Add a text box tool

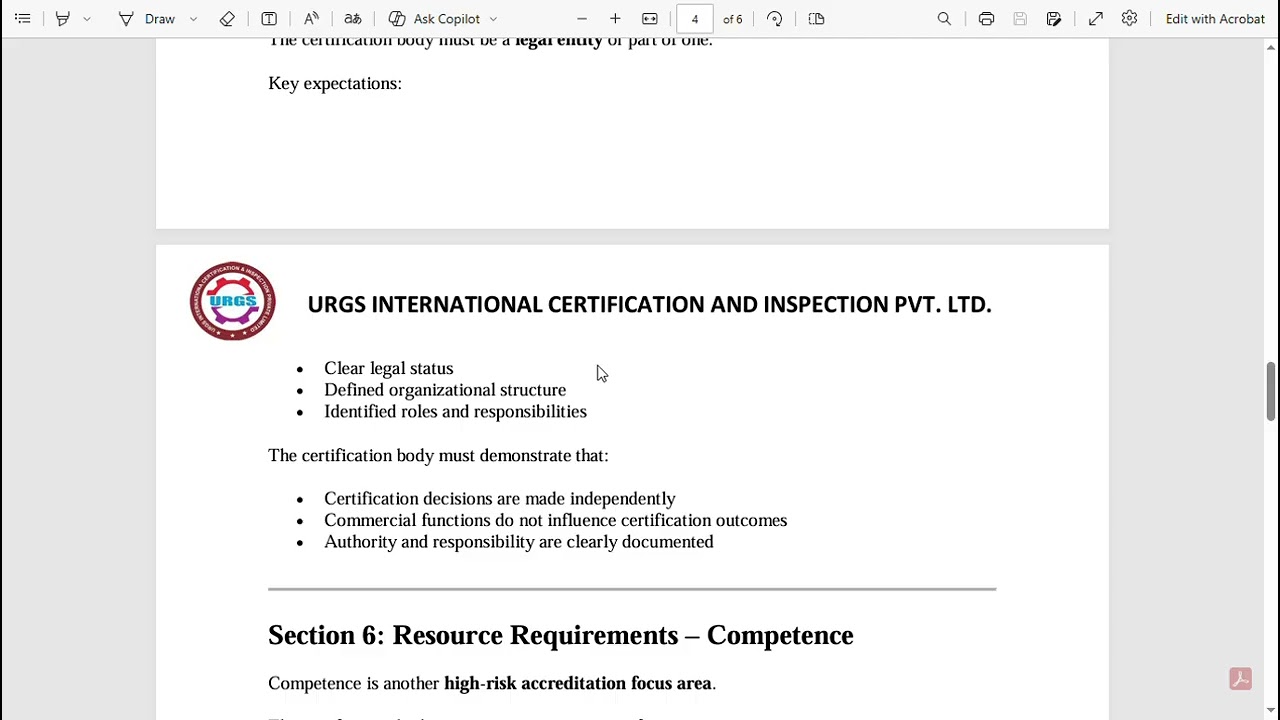[x=269, y=19]
